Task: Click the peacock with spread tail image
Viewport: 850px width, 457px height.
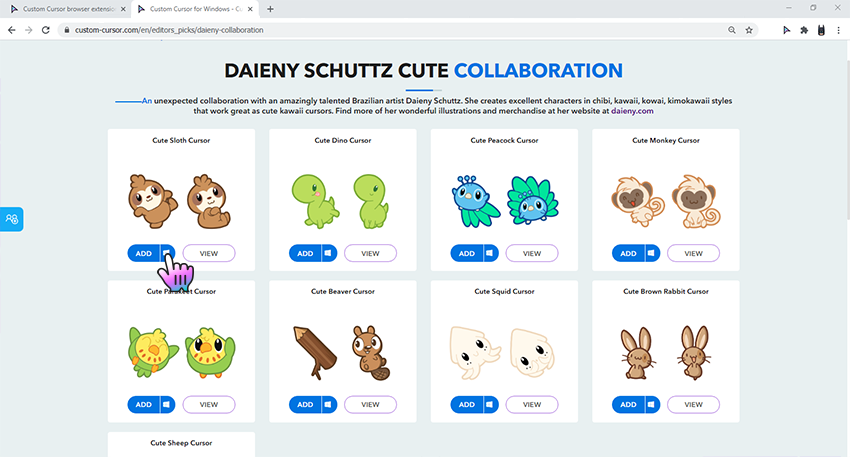Action: pyautogui.click(x=533, y=200)
